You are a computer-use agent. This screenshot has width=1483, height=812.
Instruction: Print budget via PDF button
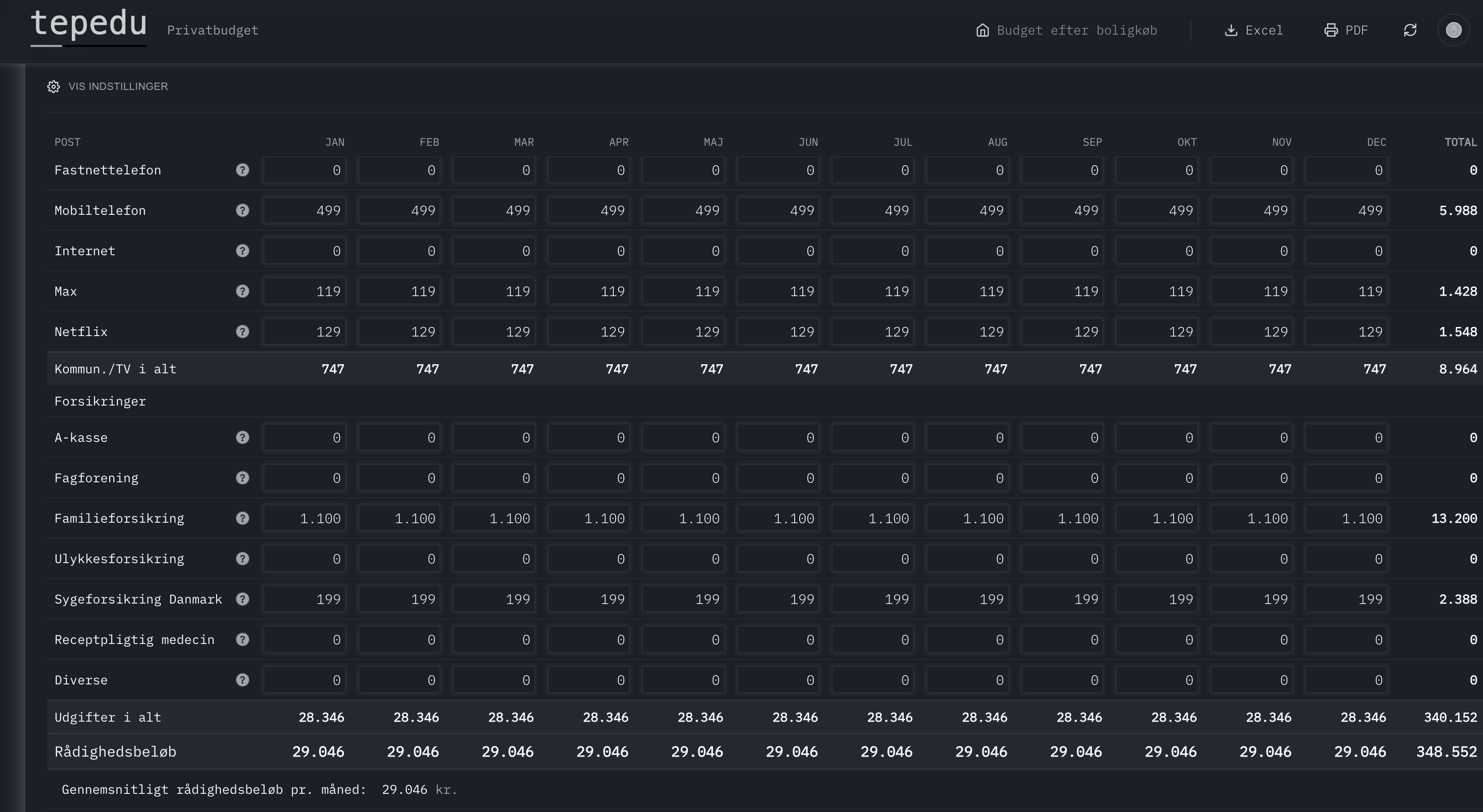tap(1346, 30)
